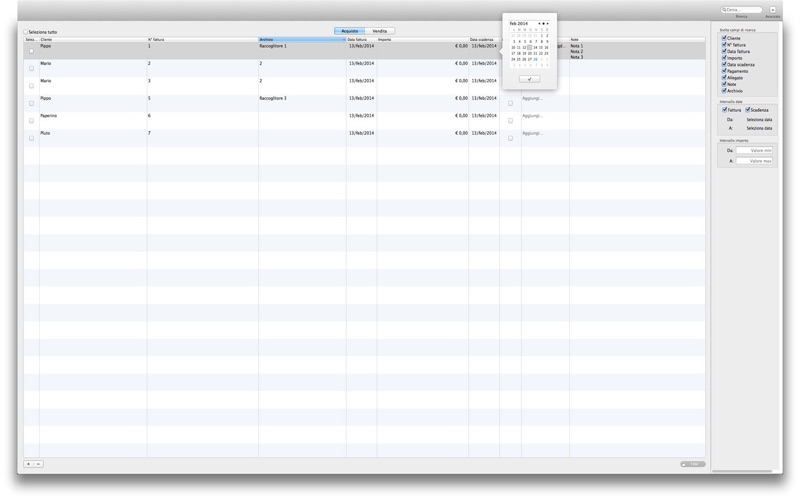Confirm date with the checkmark button
The height and width of the screenshot is (500, 800).
[530, 79]
